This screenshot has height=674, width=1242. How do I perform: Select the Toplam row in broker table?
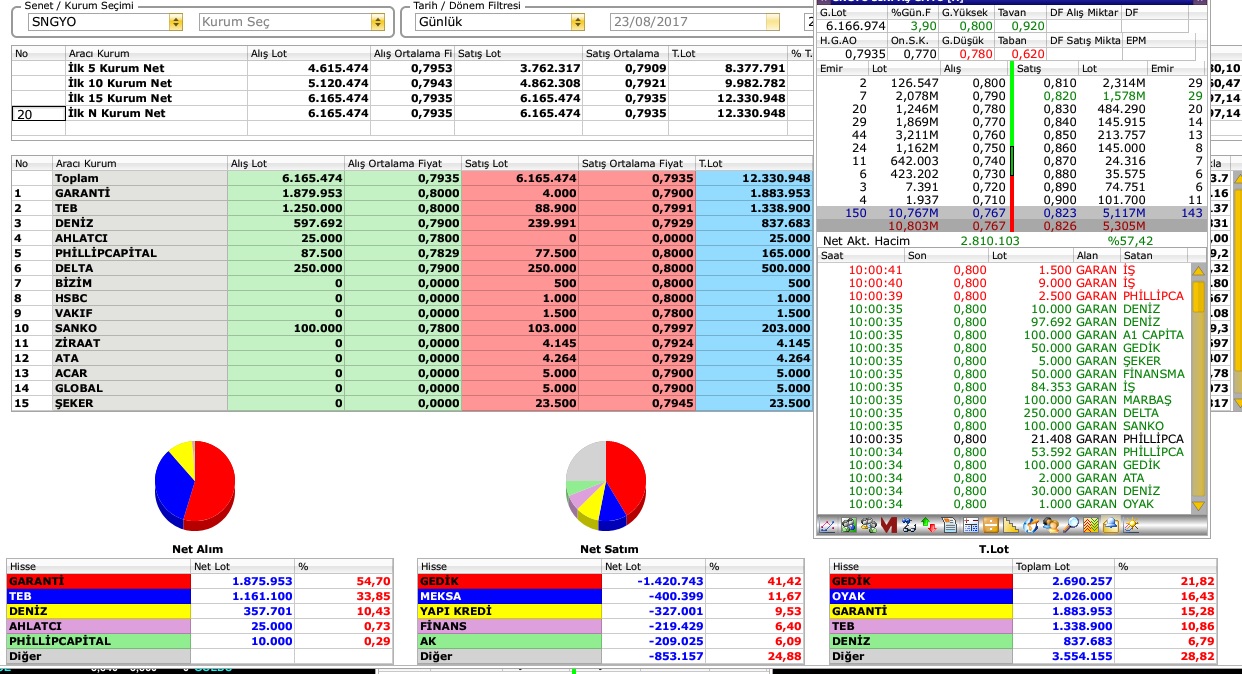pos(410,178)
